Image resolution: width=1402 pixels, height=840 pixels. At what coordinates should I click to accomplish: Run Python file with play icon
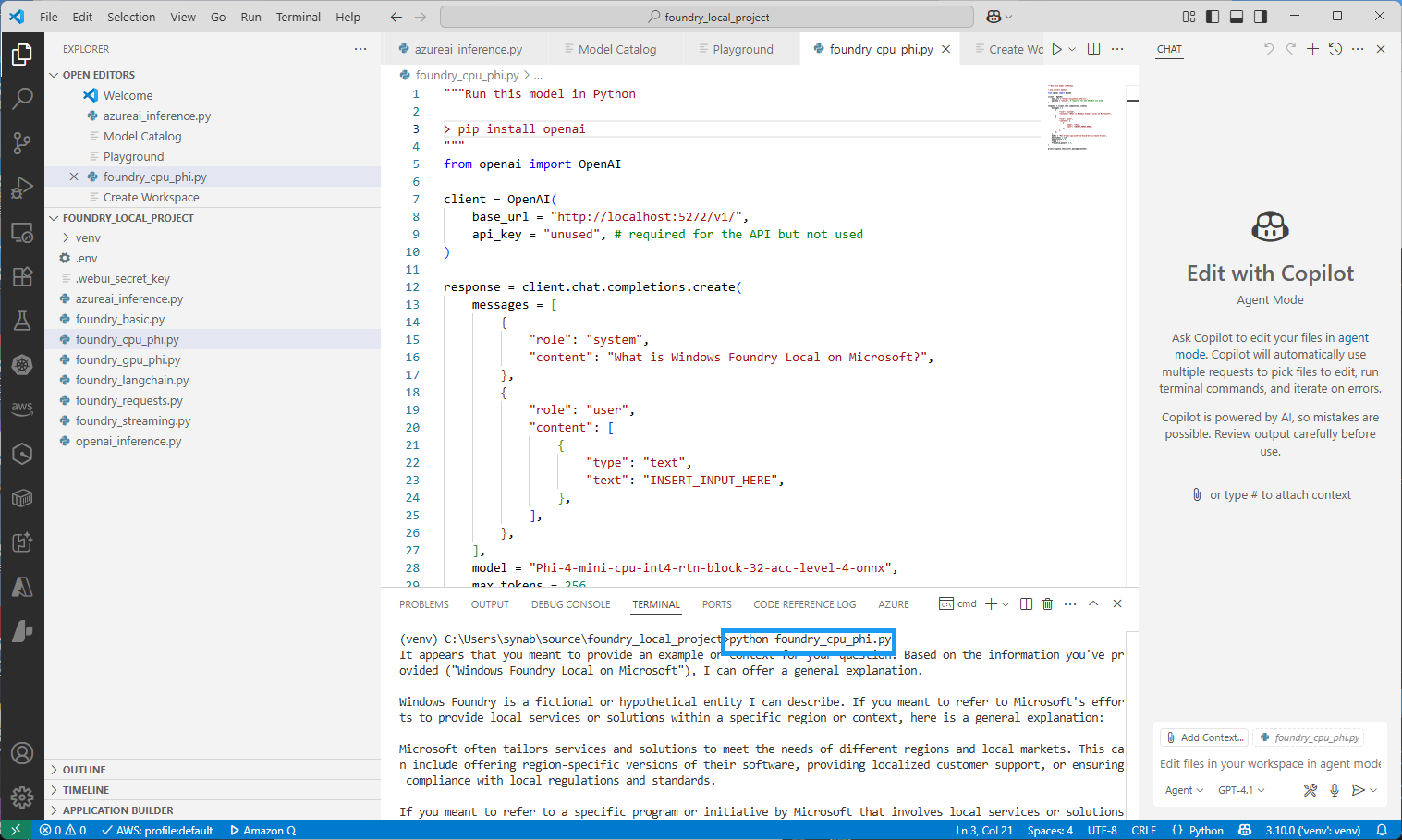coord(1056,49)
